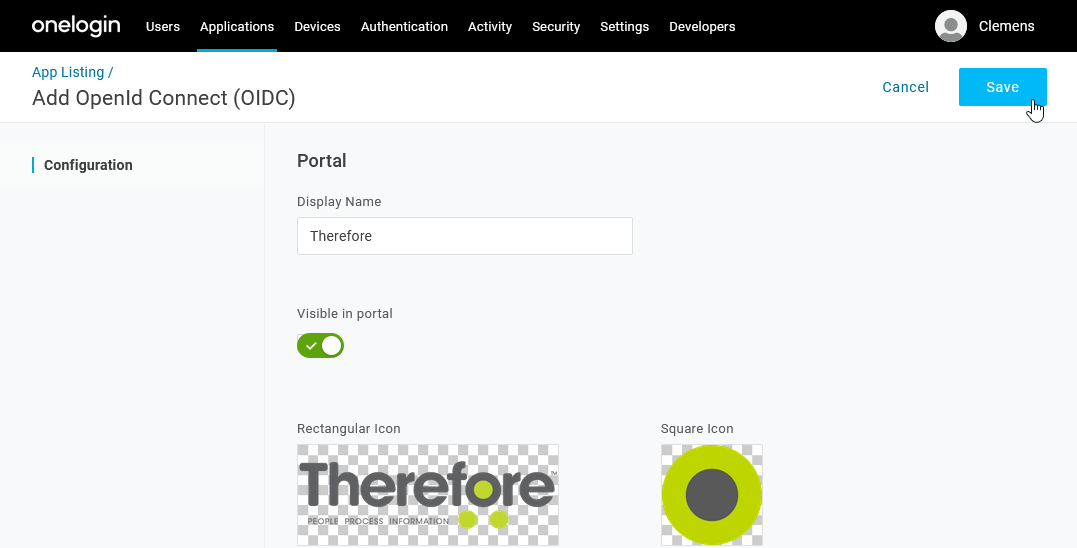
Task: Open the Settings menu
Action: [624, 27]
